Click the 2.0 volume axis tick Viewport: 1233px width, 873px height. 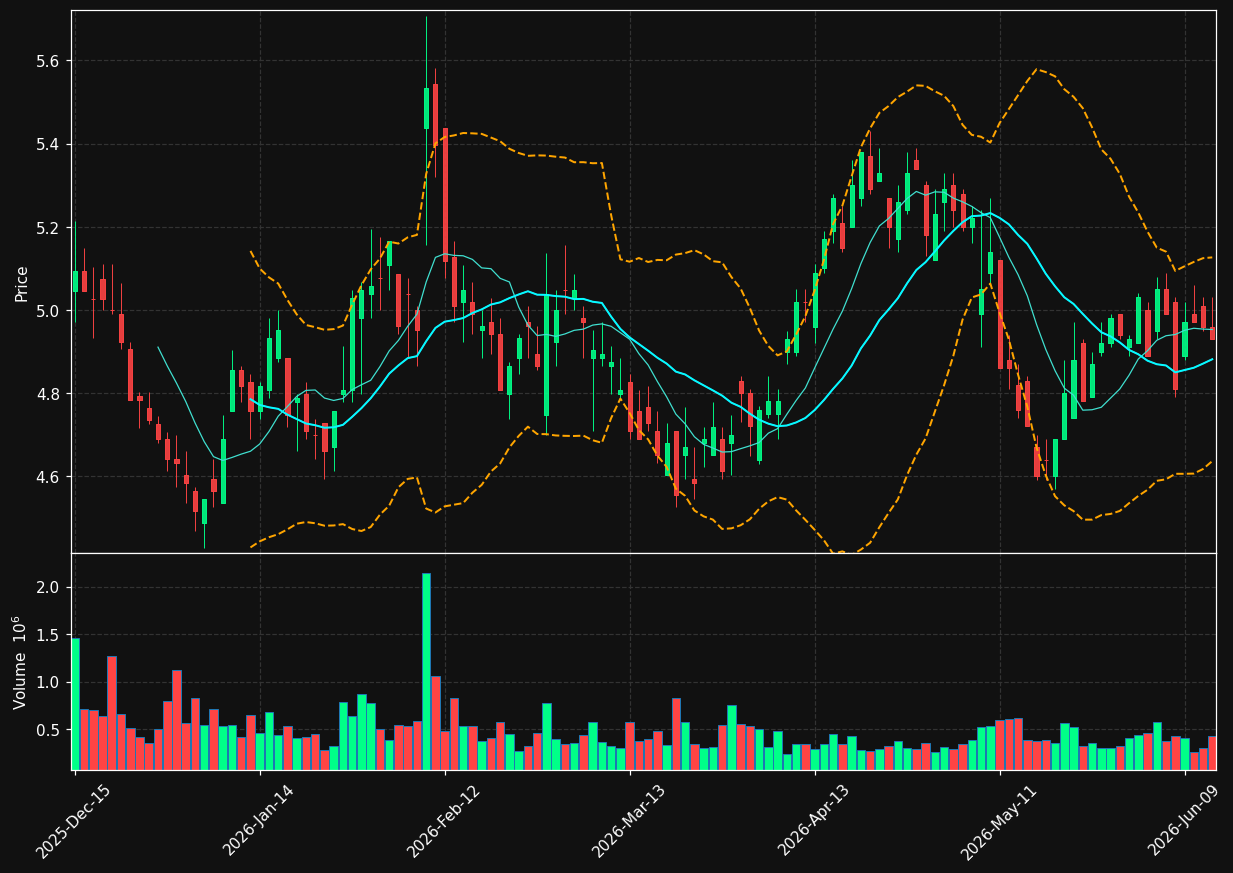click(49, 587)
